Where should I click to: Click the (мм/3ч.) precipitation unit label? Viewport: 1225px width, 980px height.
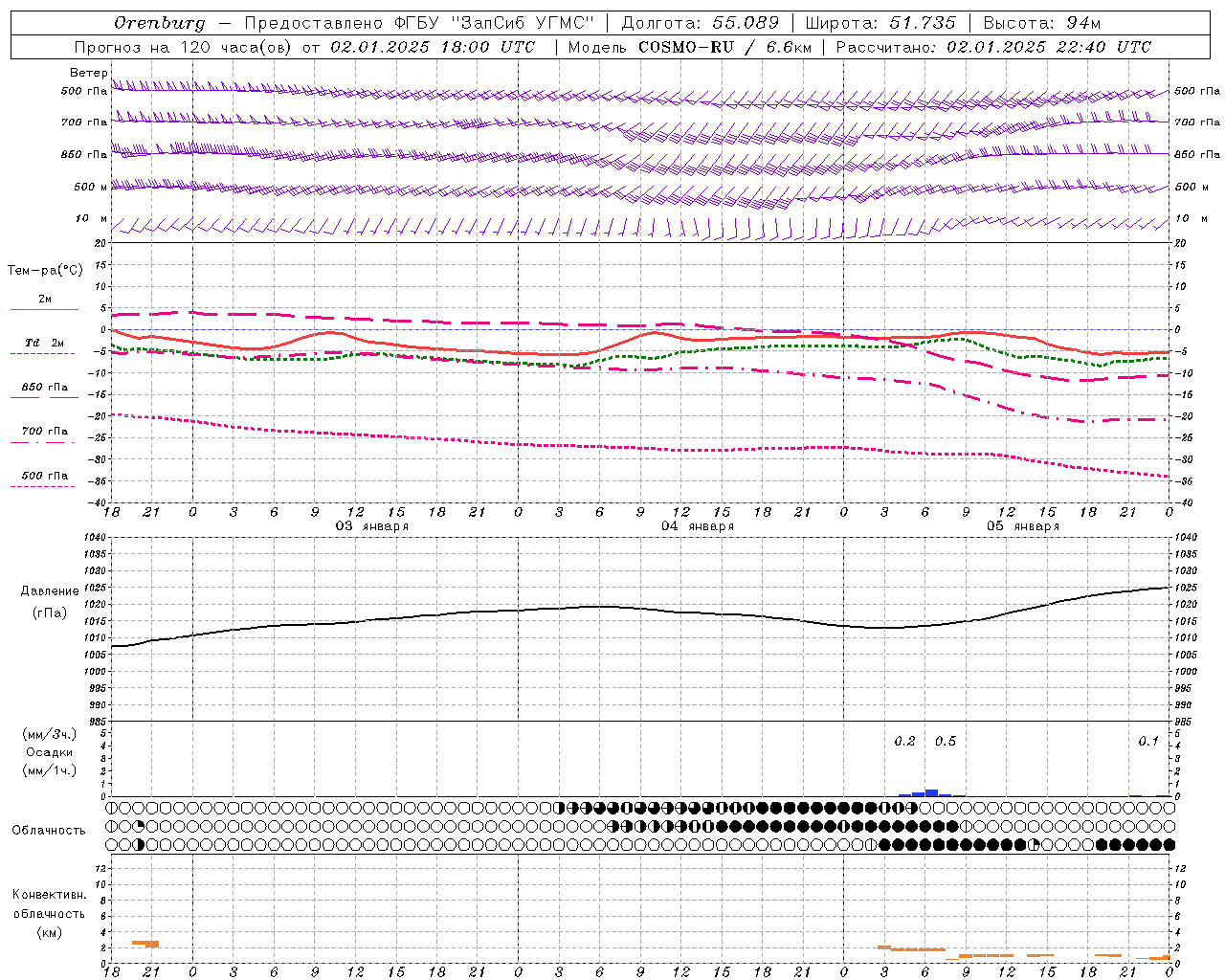50,734
